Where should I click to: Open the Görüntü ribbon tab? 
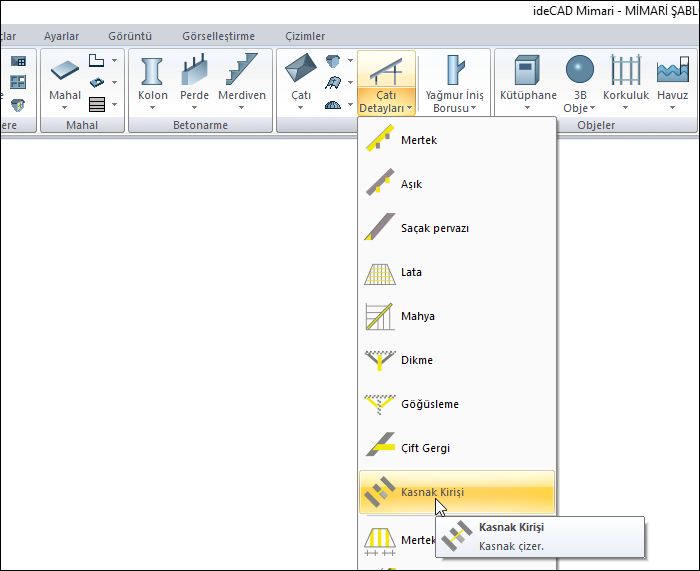[130, 36]
